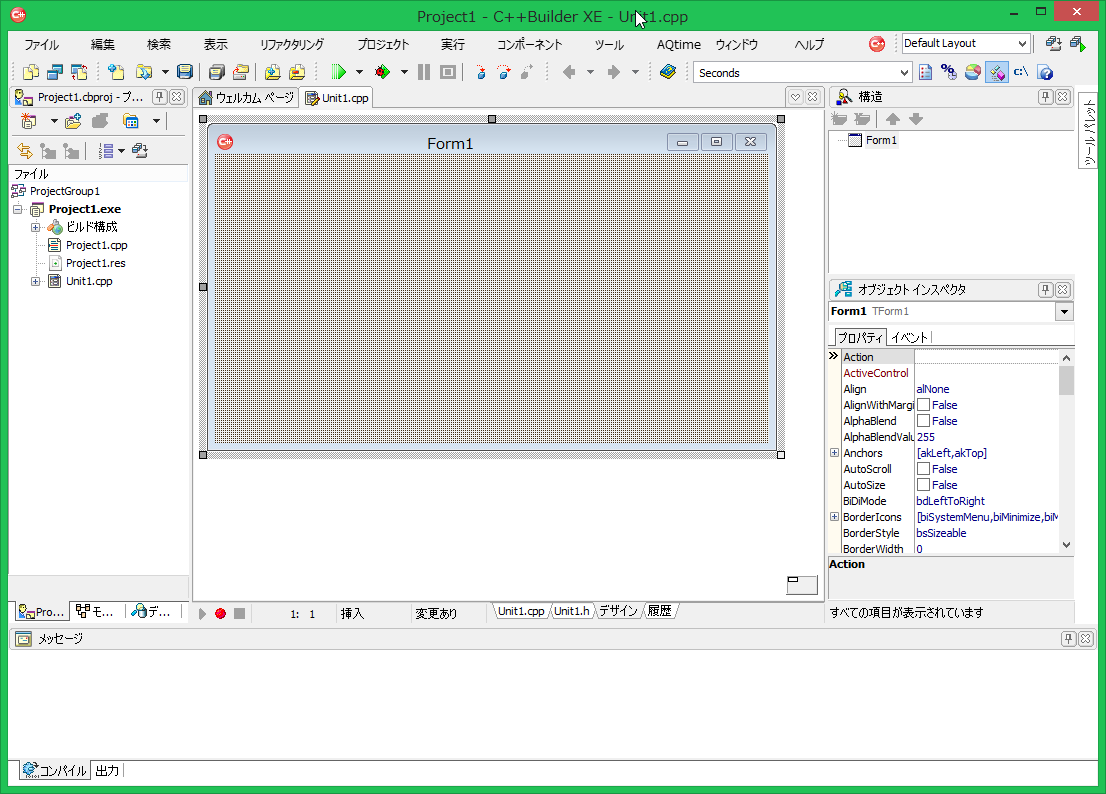Click the C:\ command prompt icon
Screen dimensions: 1106x794
click(1021, 72)
